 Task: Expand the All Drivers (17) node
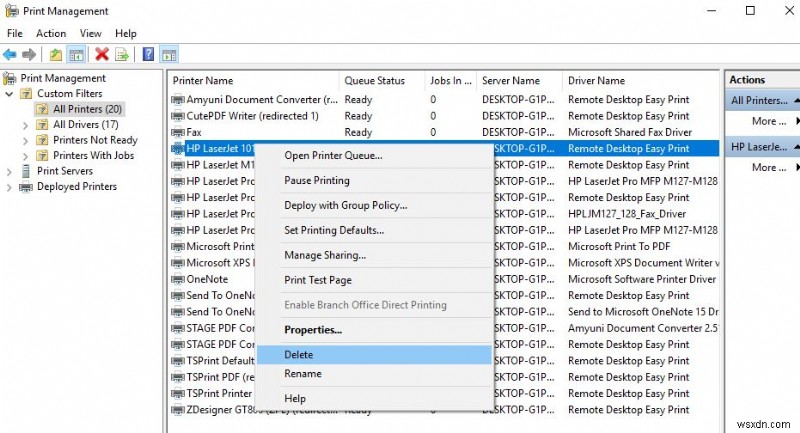(26, 125)
